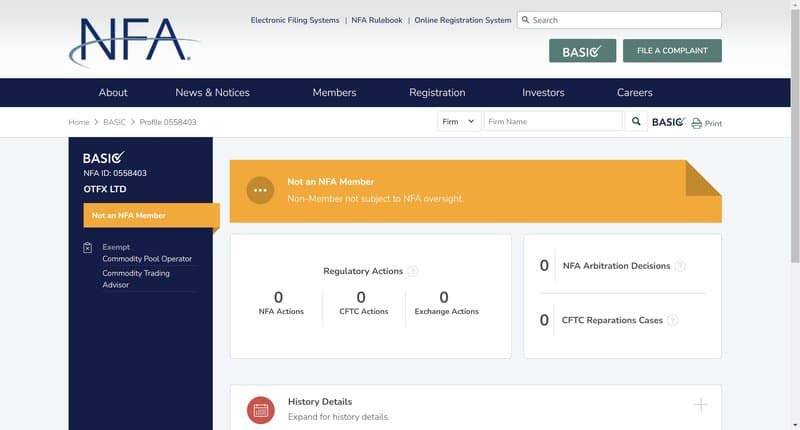The height and width of the screenshot is (430, 800).
Task: Click the ellipsis circle icon in the banner
Action: point(260,190)
